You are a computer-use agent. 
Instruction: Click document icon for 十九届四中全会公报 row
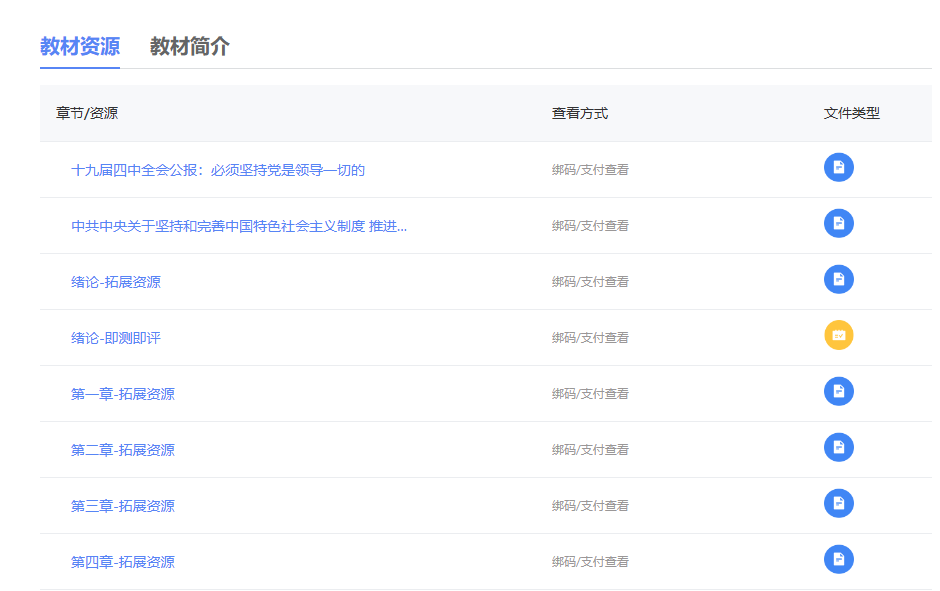(839, 167)
